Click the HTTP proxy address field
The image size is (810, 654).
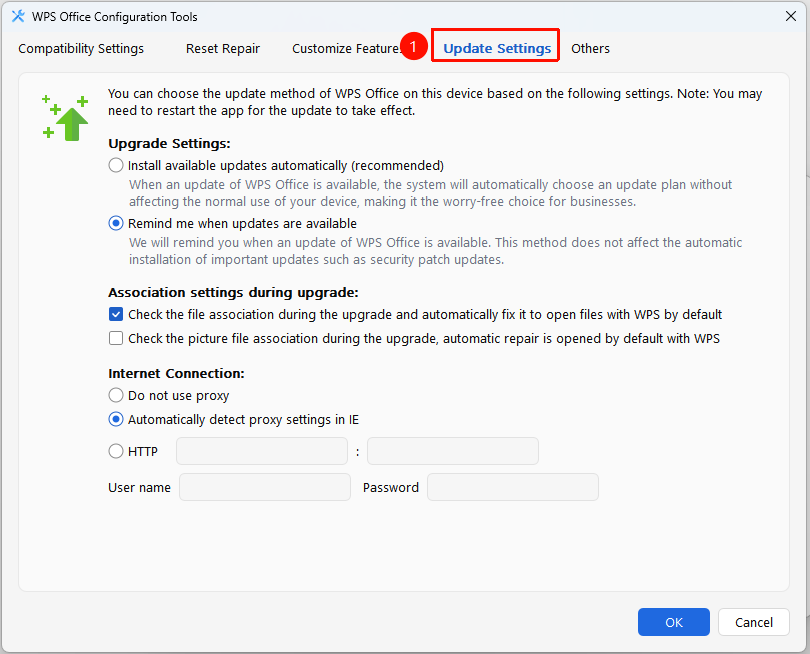pyautogui.click(x=262, y=451)
